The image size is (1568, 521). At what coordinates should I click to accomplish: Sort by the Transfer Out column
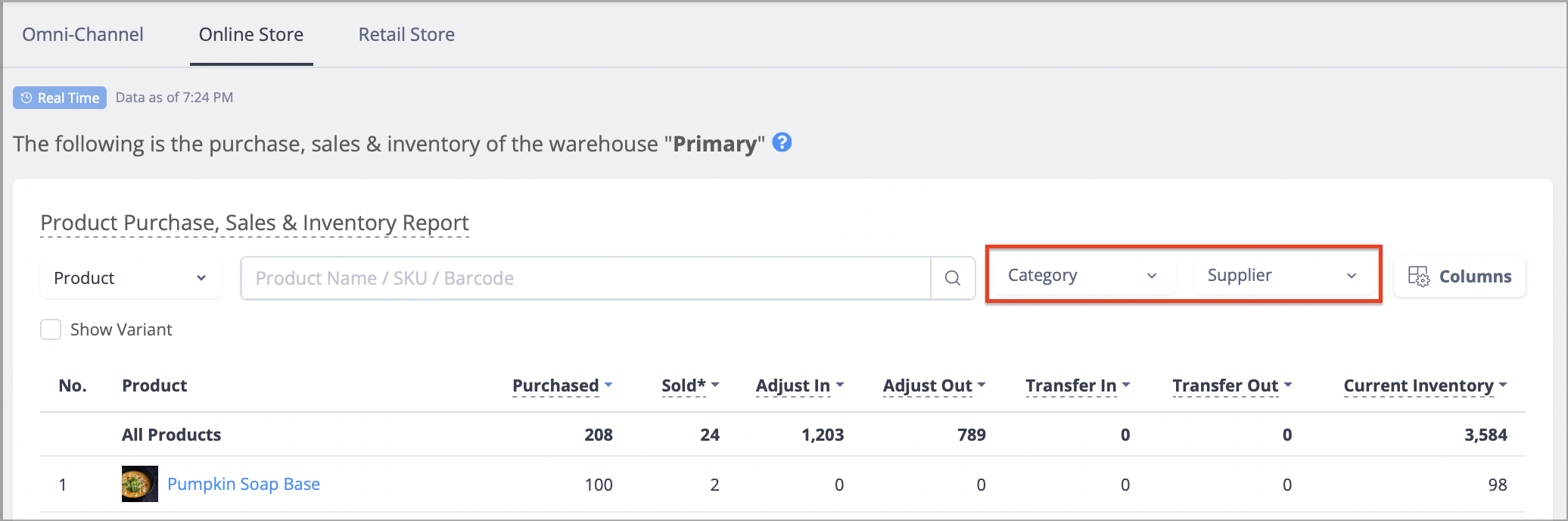1233,385
